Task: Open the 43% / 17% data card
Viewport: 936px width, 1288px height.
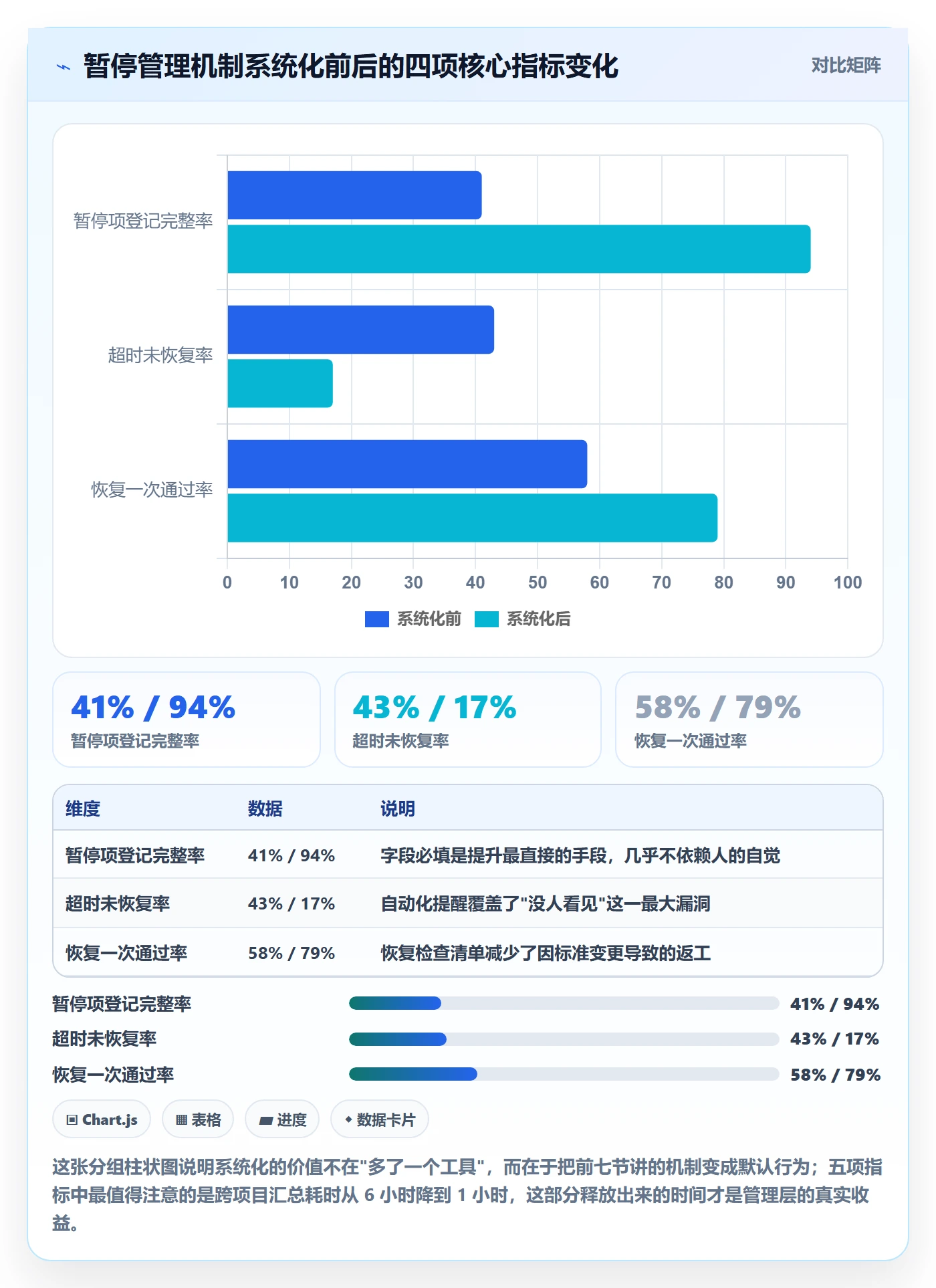Action: 468,720
